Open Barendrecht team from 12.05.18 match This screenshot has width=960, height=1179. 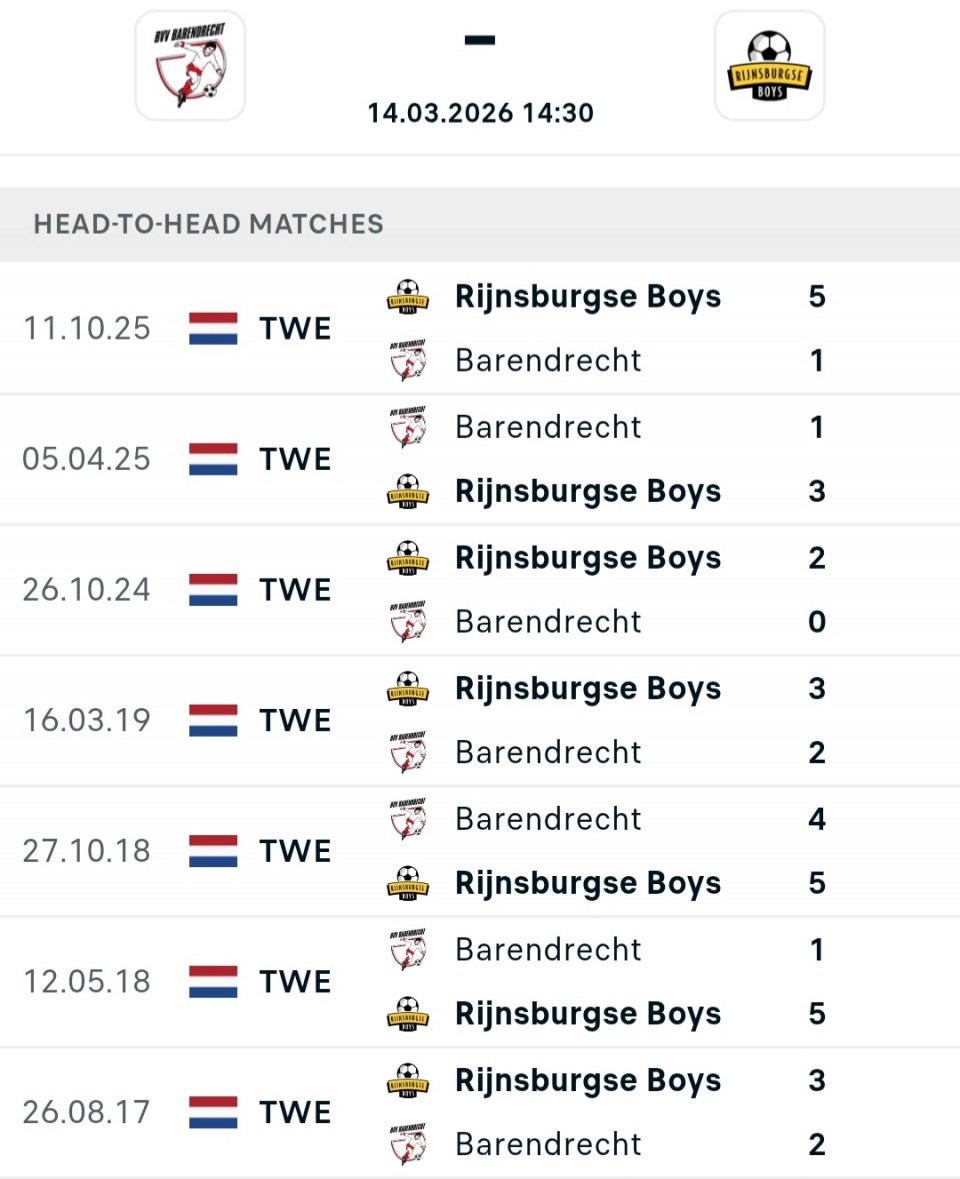point(548,949)
